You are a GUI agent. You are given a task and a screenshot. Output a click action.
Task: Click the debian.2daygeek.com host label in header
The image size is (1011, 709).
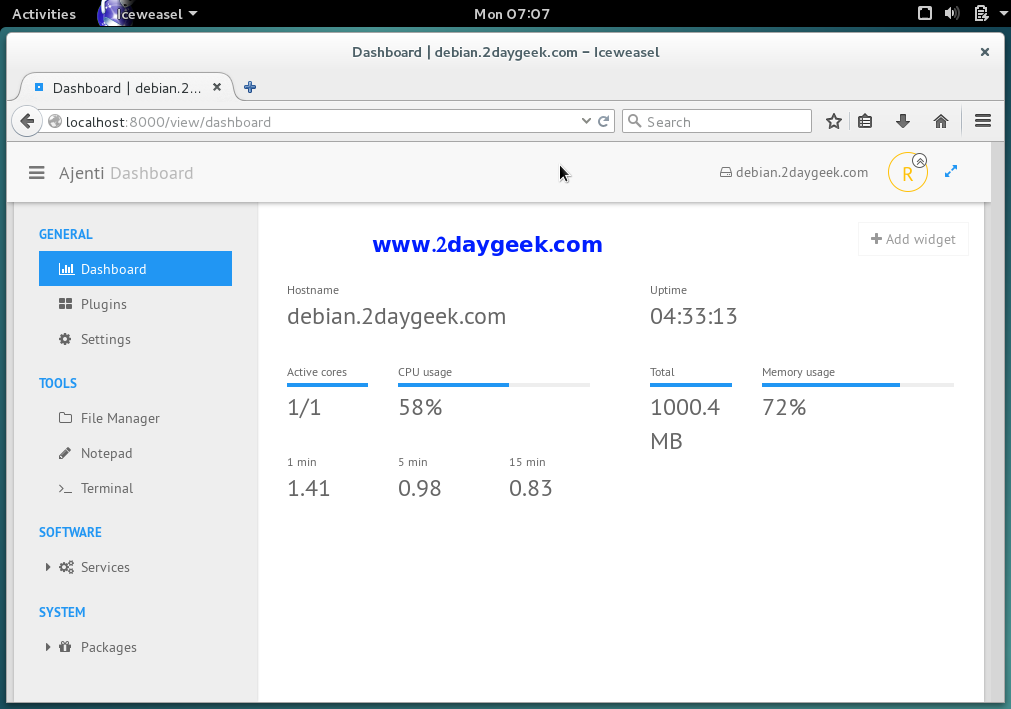pyautogui.click(x=794, y=172)
